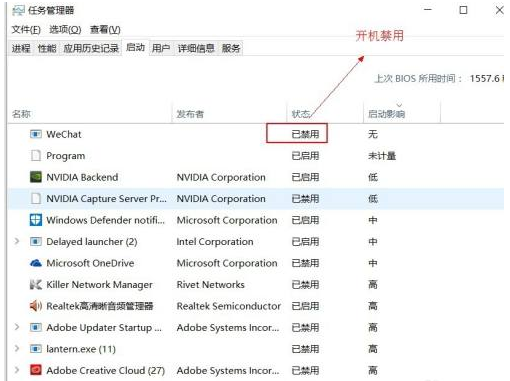Click the NVIDIA Backend green icon
This screenshot has width=510, height=381.
[x=36, y=177]
